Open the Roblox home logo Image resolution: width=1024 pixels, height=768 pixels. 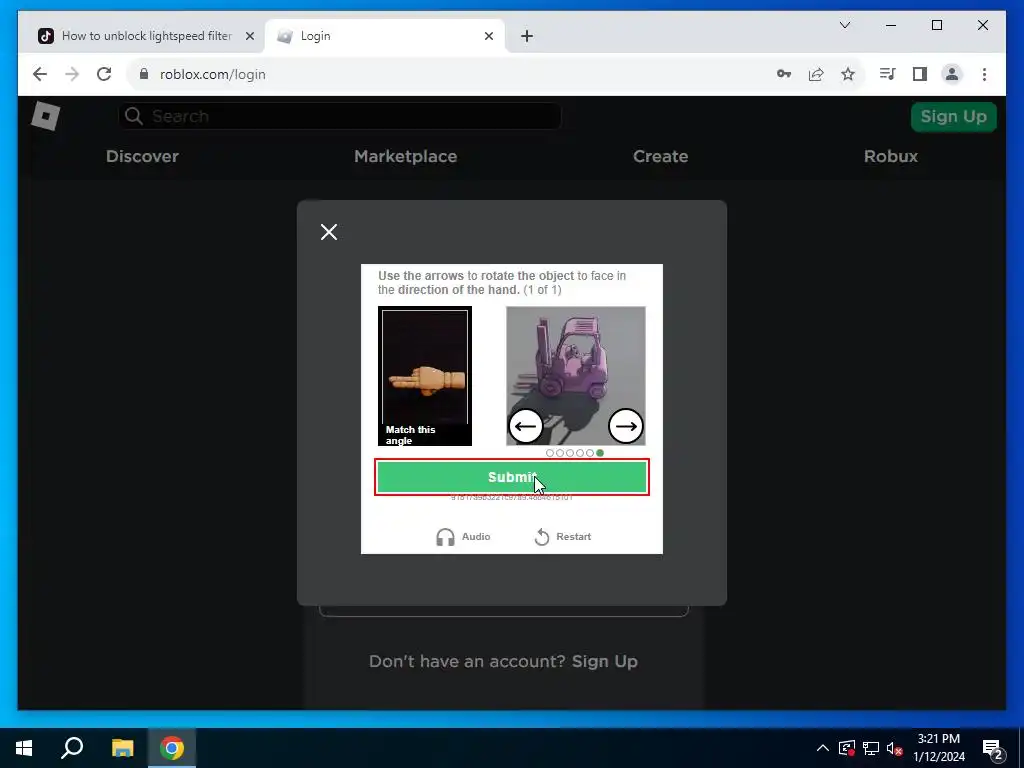46,116
